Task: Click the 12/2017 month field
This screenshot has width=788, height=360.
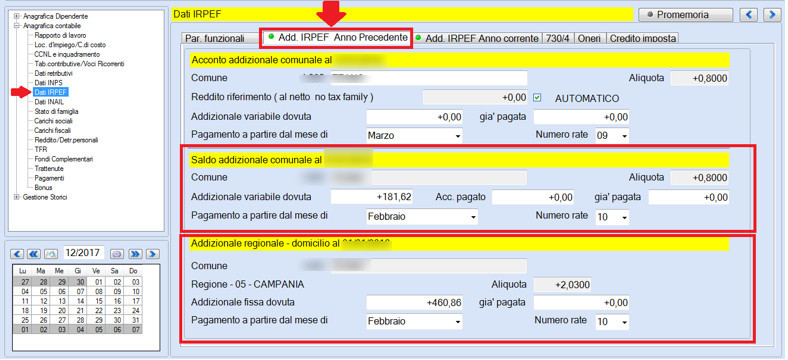Action: 84,252
